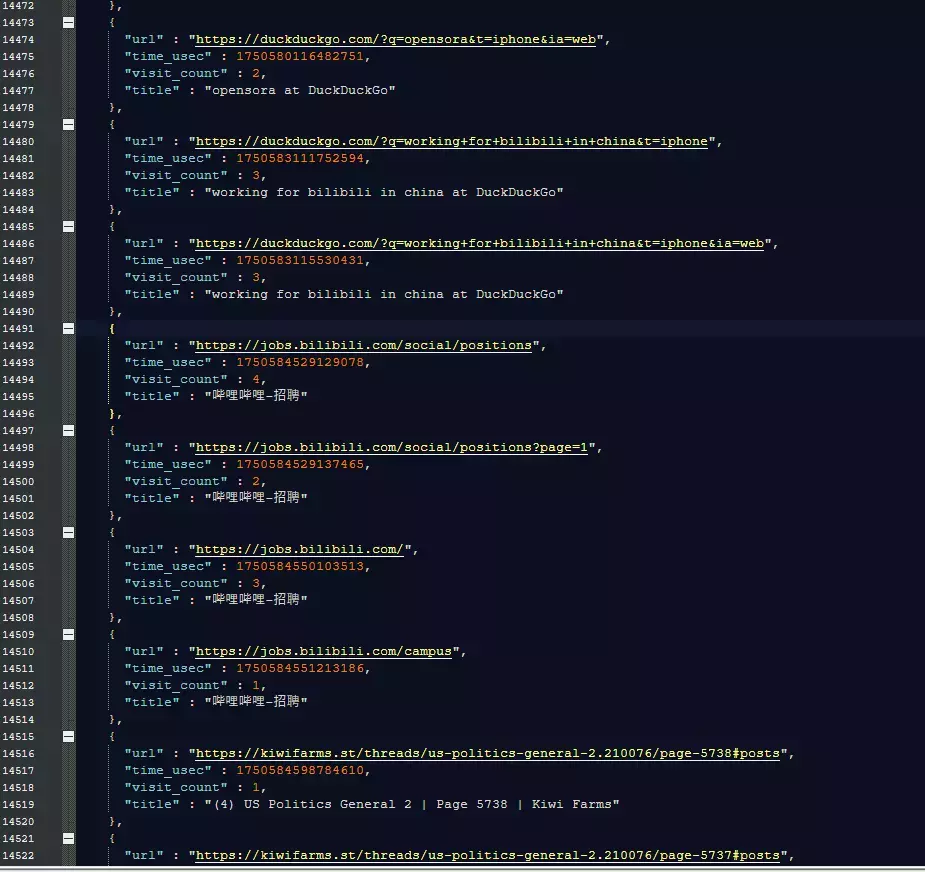The height and width of the screenshot is (872, 925).
Task: Open the jobs.bilibili.com/social/positions link
Action: pyautogui.click(x=363, y=346)
